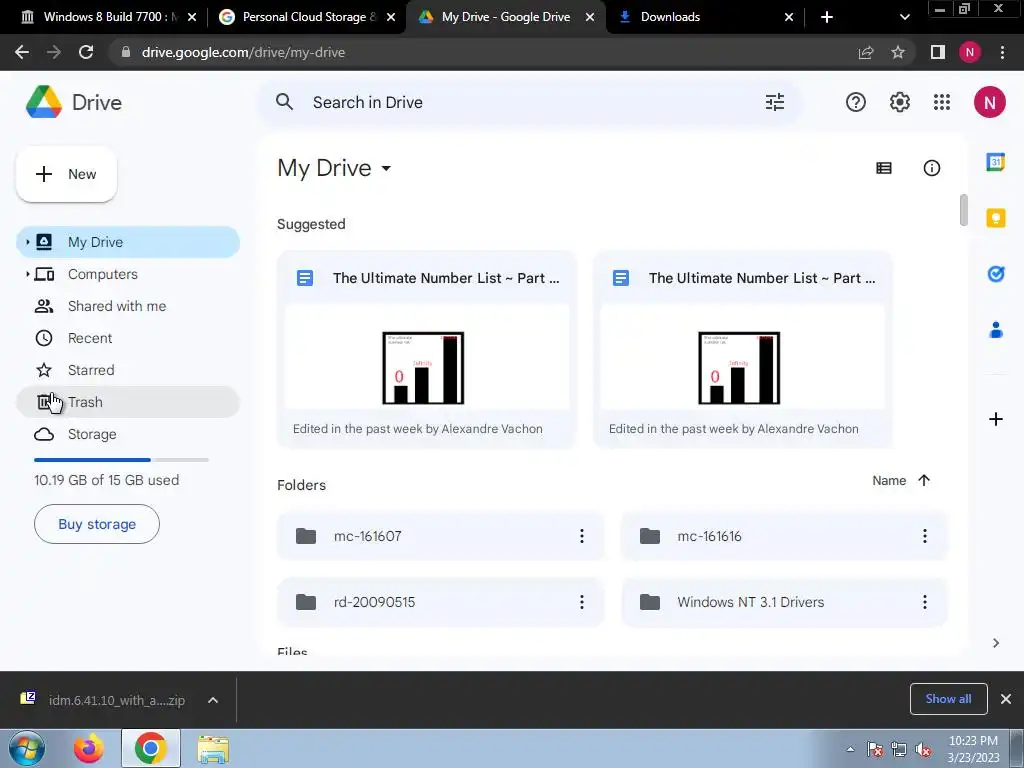This screenshot has width=1024, height=768.
Task: Open the Drive settings gear icon
Action: 899,102
